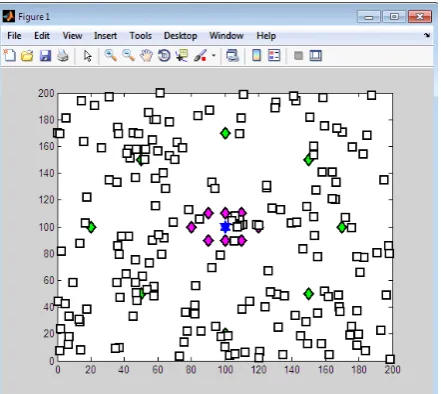
Task: Open the Help menu
Action: click(x=266, y=36)
